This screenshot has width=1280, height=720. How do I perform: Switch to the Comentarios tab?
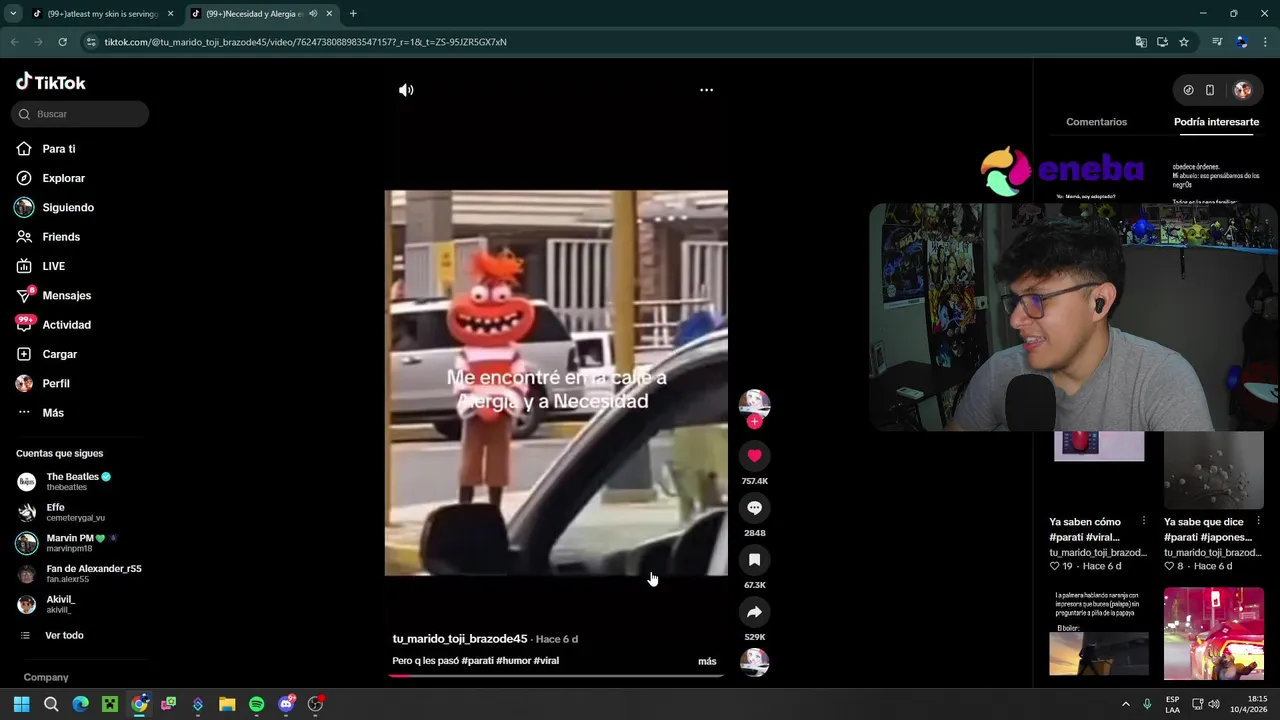pos(1096,122)
